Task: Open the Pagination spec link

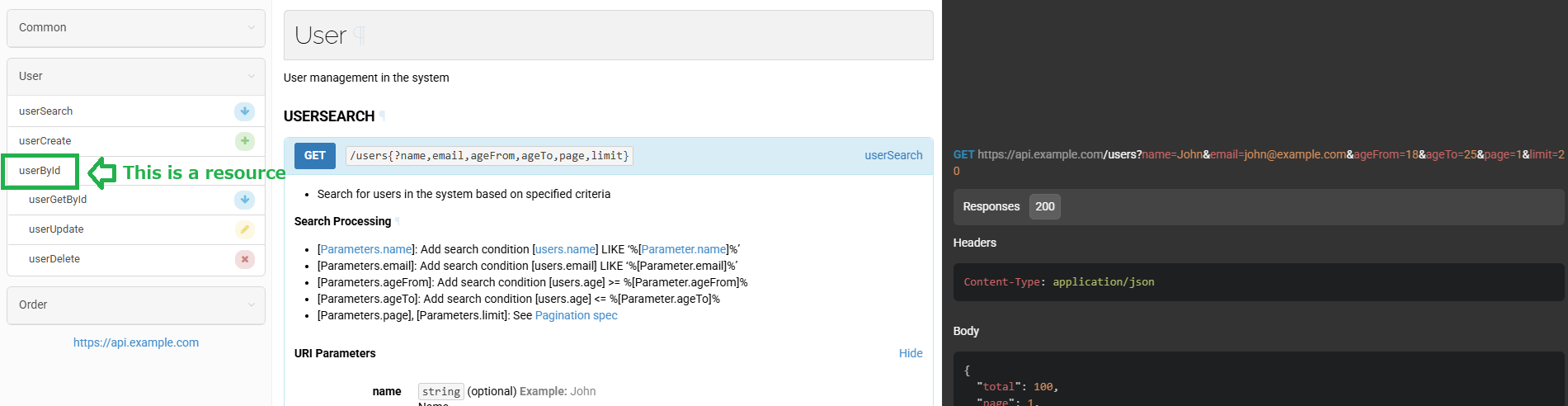Action: pyautogui.click(x=576, y=315)
